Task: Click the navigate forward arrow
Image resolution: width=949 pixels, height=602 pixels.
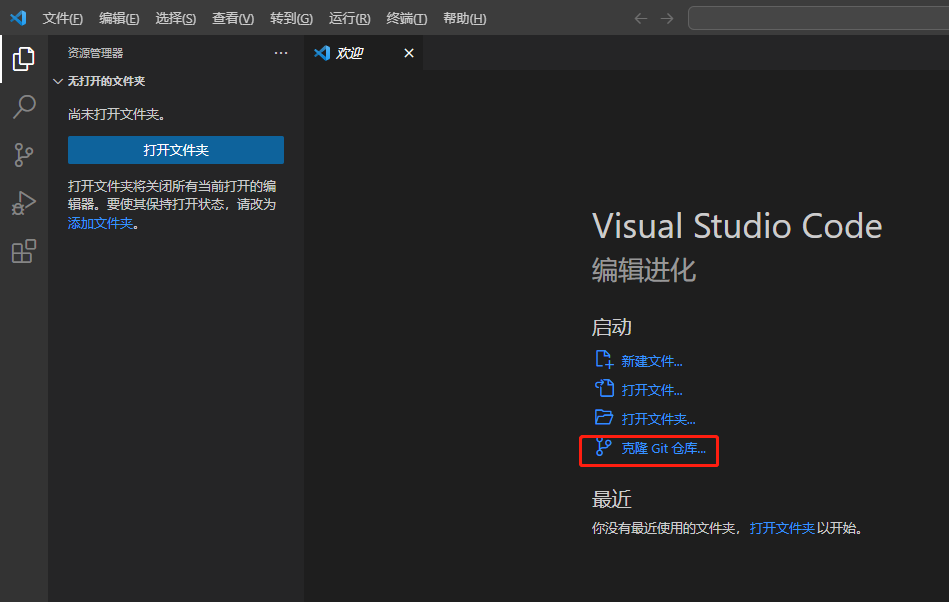Action: pyautogui.click(x=667, y=19)
